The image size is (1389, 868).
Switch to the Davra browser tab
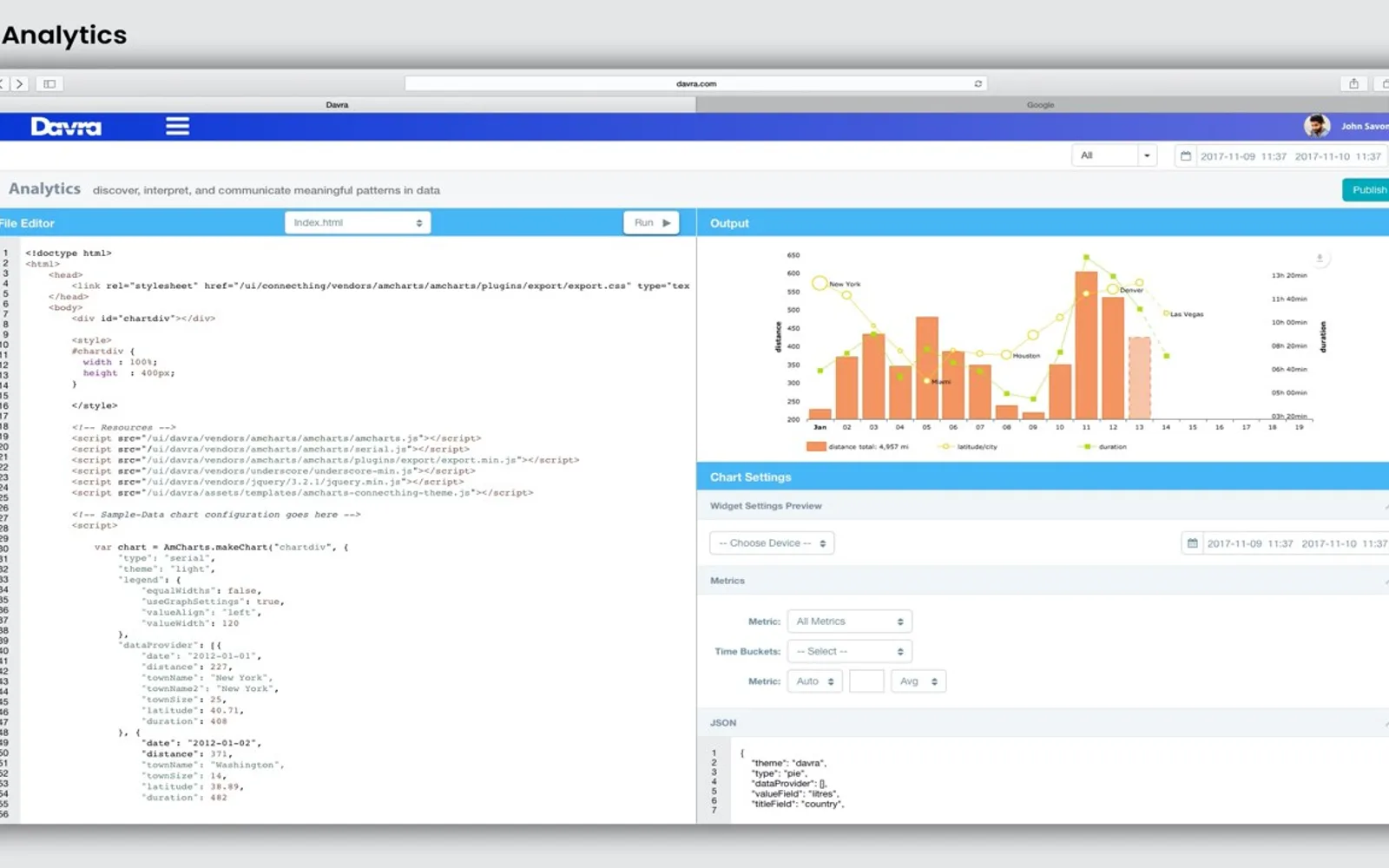(x=338, y=105)
